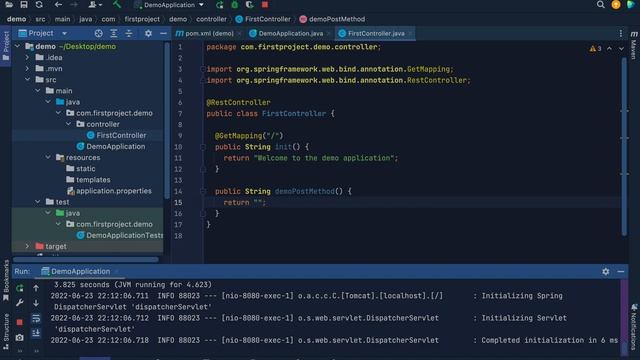Click the orange profile icon top right
640x360 pixels.
616,5
